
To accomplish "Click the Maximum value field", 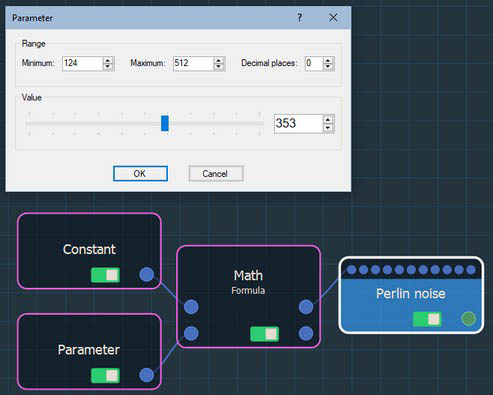I will coord(193,63).
